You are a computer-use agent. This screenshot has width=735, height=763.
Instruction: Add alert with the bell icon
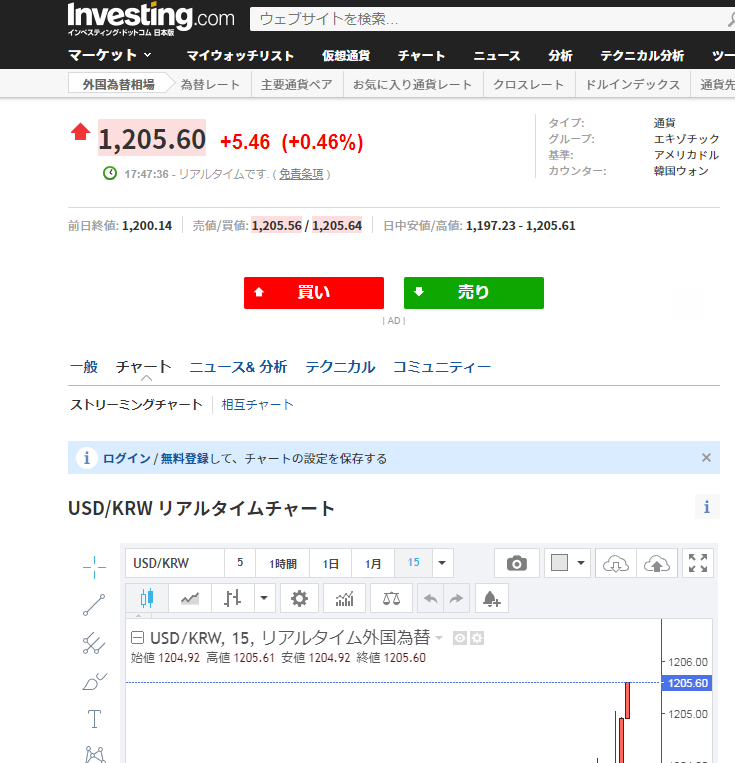click(491, 599)
